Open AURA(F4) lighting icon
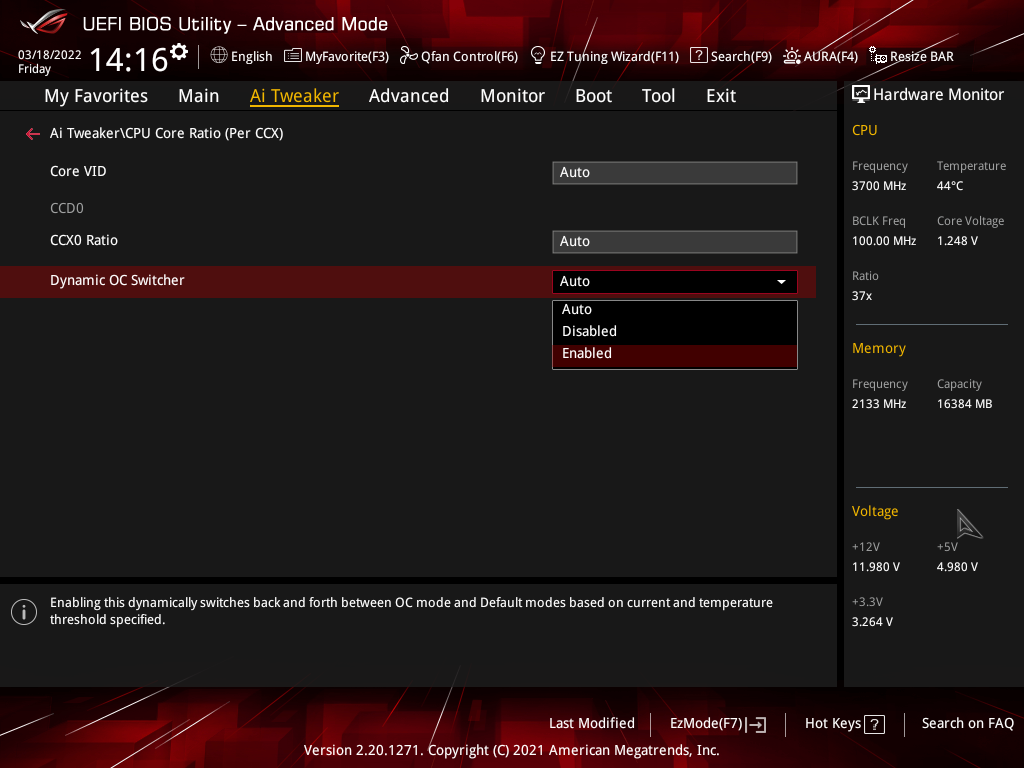The image size is (1024, 768). click(792, 56)
